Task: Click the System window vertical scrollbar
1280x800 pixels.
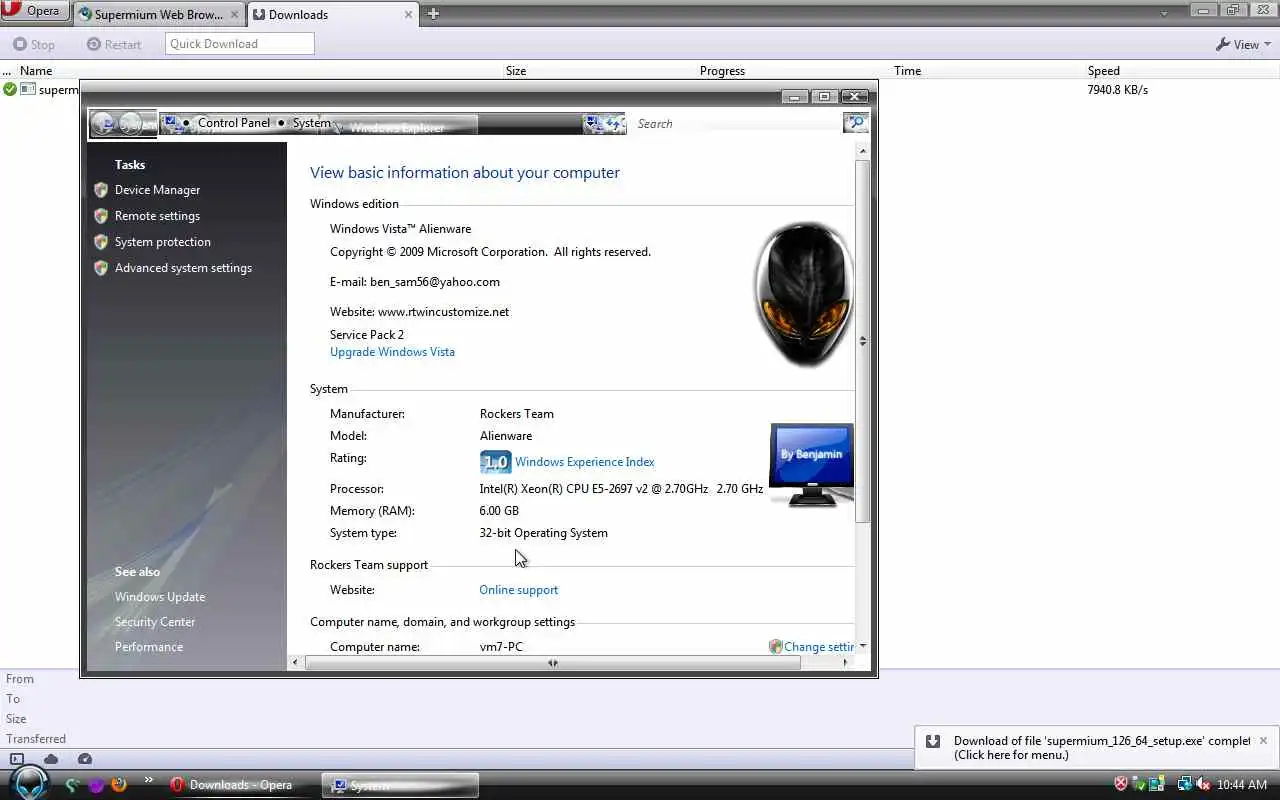Action: pos(863,340)
